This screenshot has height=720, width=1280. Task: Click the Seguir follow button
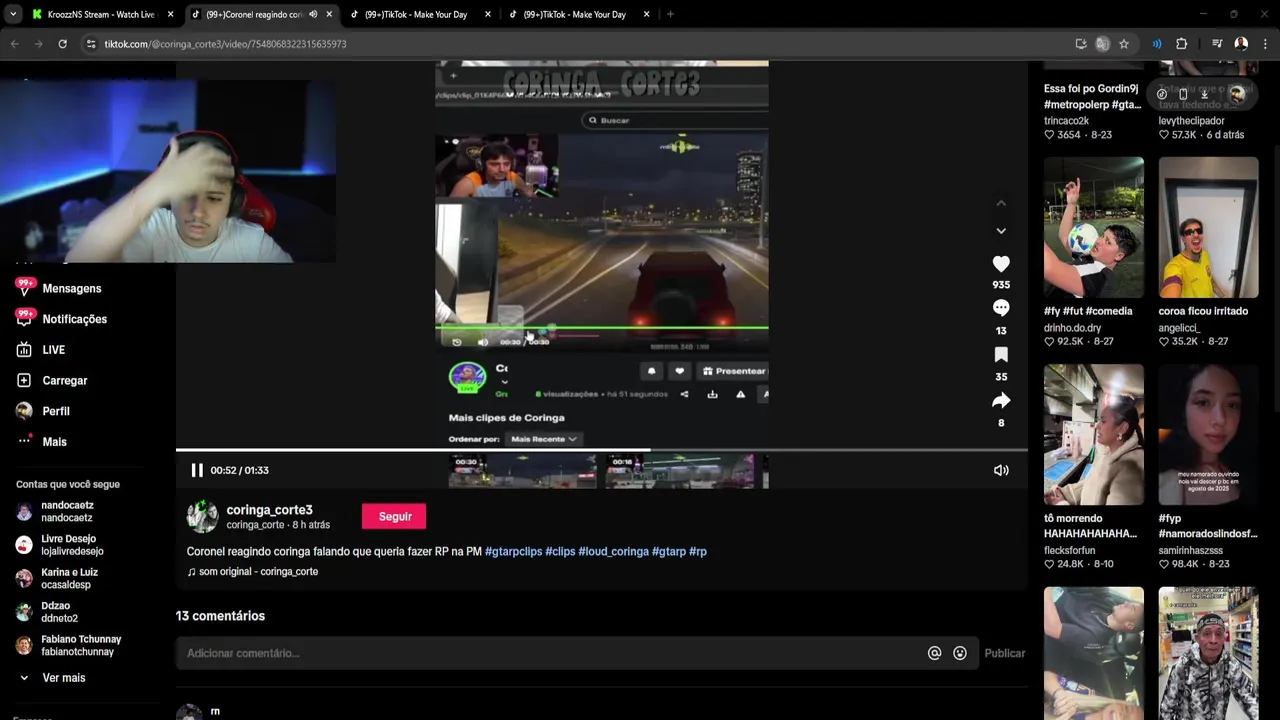(x=395, y=516)
